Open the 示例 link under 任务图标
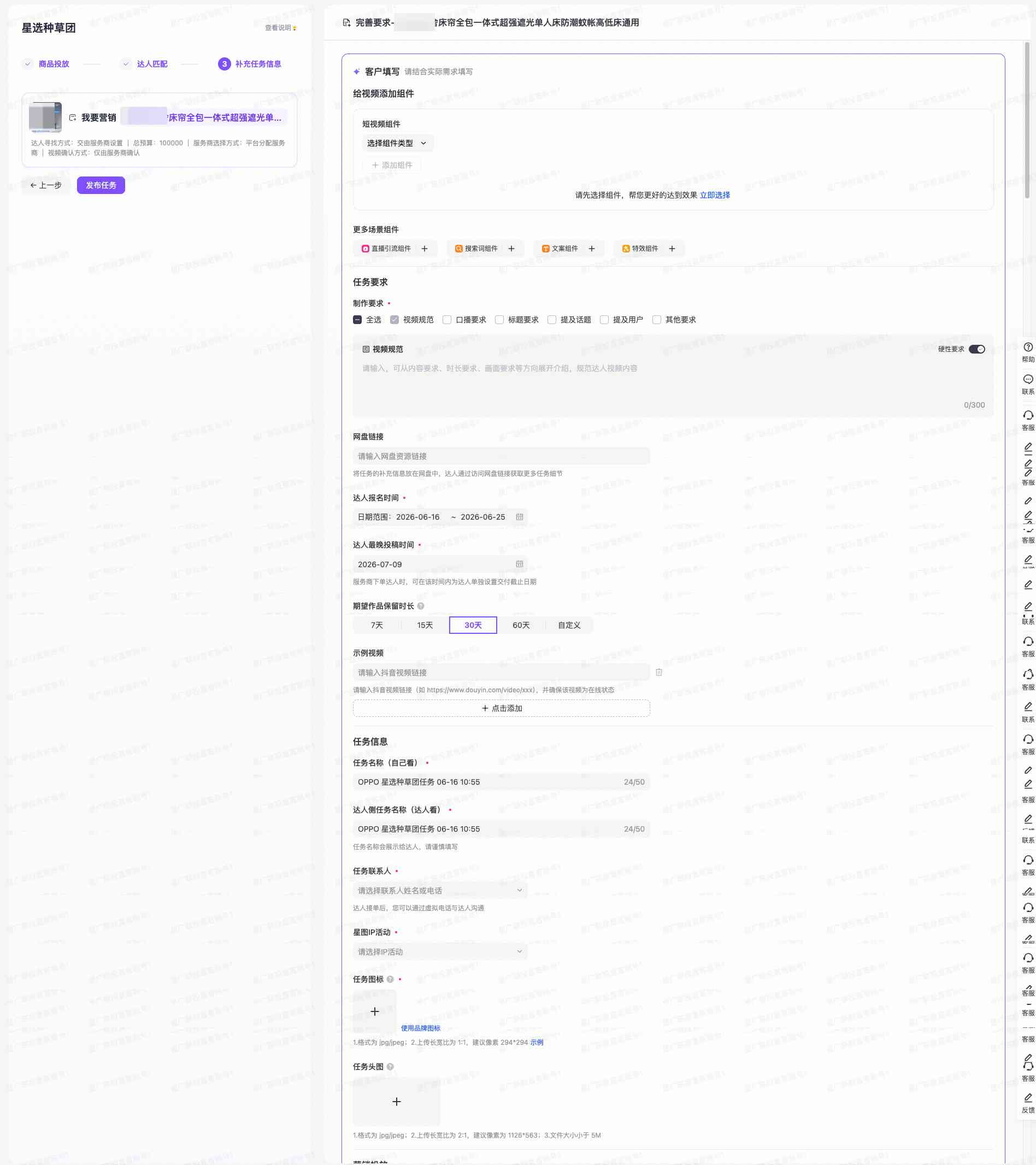Screen dimensions: 1036x1165 click(537, 1043)
